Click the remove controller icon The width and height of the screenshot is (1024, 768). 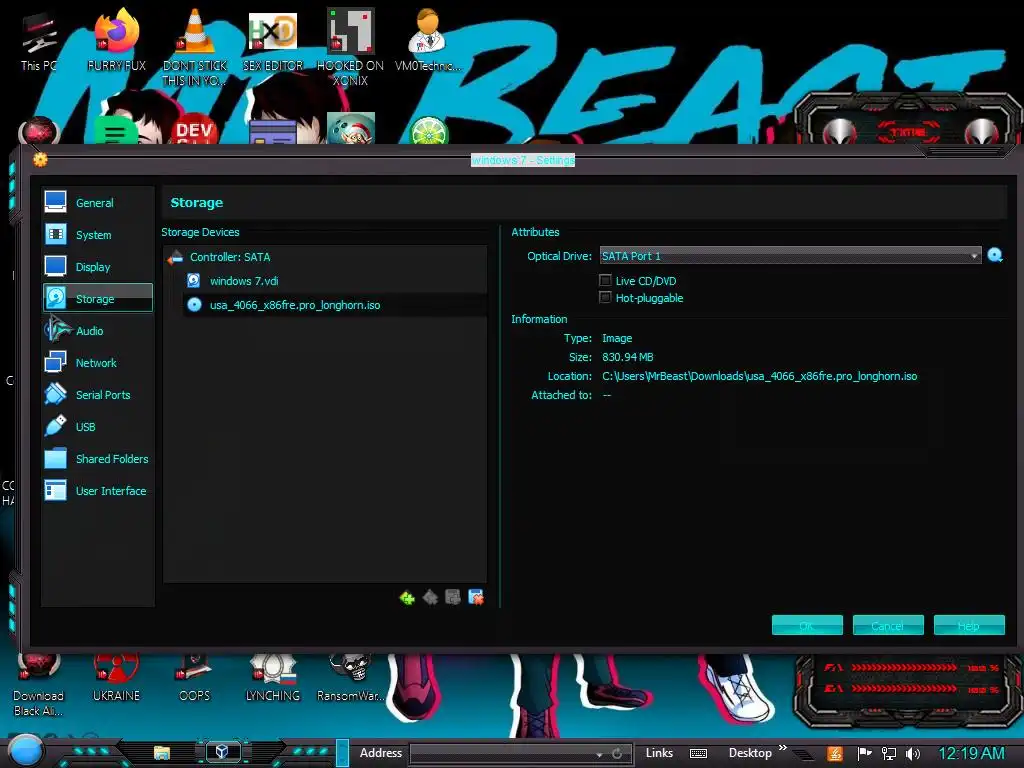coord(430,598)
